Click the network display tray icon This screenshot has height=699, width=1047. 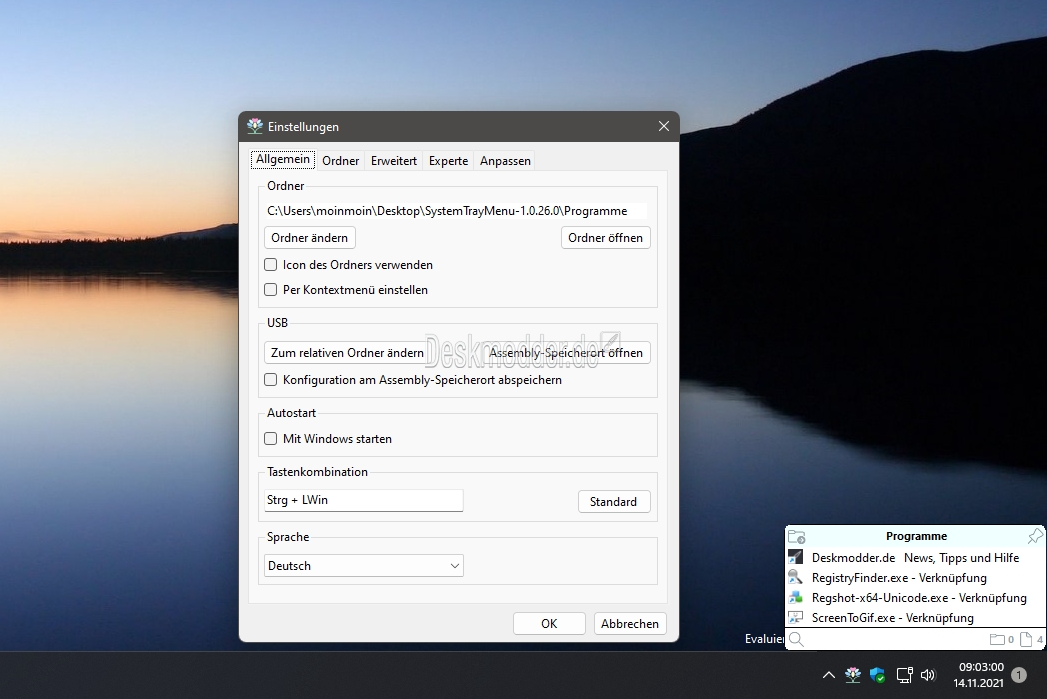904,675
